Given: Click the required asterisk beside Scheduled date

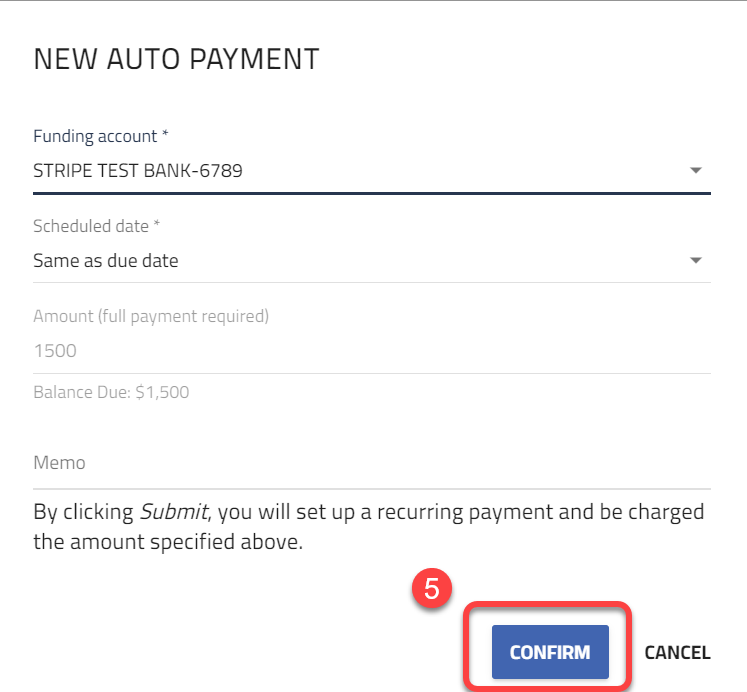Looking at the screenshot, I should 156,223.
